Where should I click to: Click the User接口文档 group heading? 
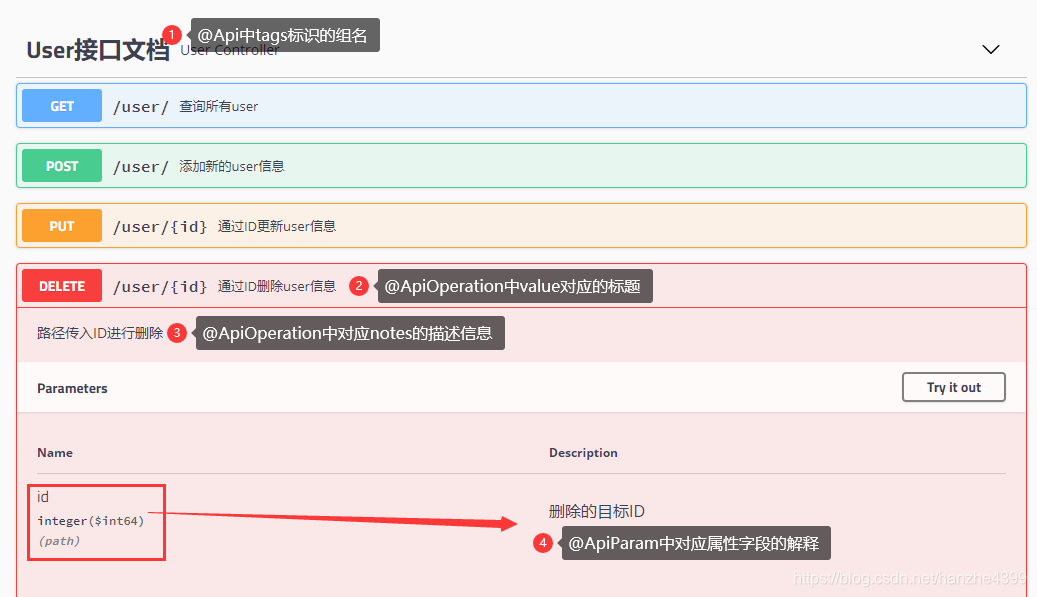coord(97,50)
